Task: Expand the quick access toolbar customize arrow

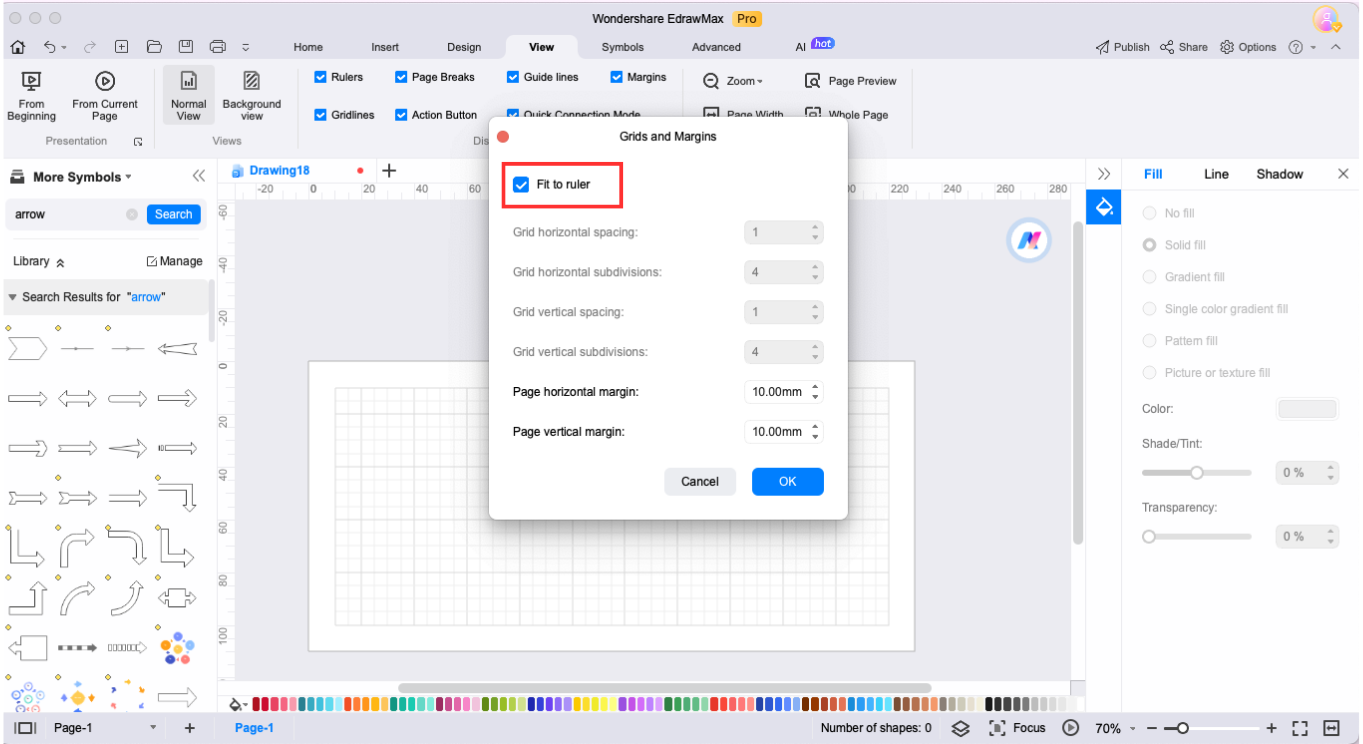Action: (246, 47)
